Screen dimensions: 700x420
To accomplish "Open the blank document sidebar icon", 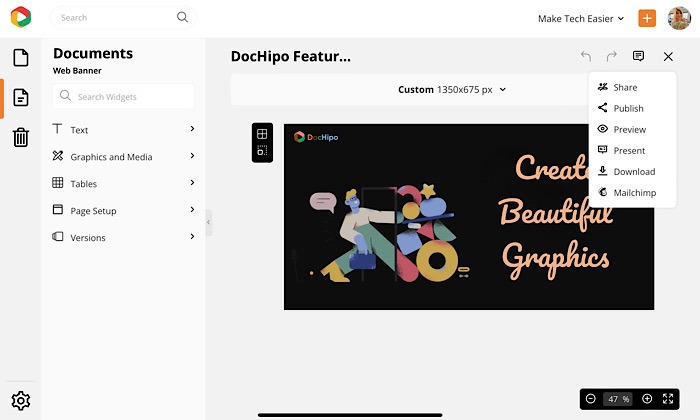I will coord(20,58).
